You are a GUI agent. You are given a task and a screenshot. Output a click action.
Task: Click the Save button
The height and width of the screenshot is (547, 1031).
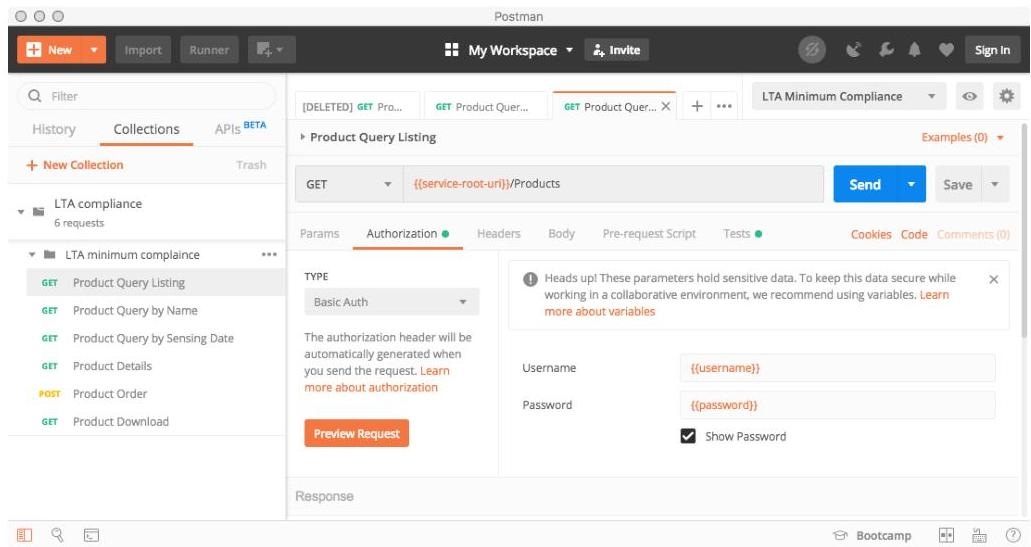point(958,184)
